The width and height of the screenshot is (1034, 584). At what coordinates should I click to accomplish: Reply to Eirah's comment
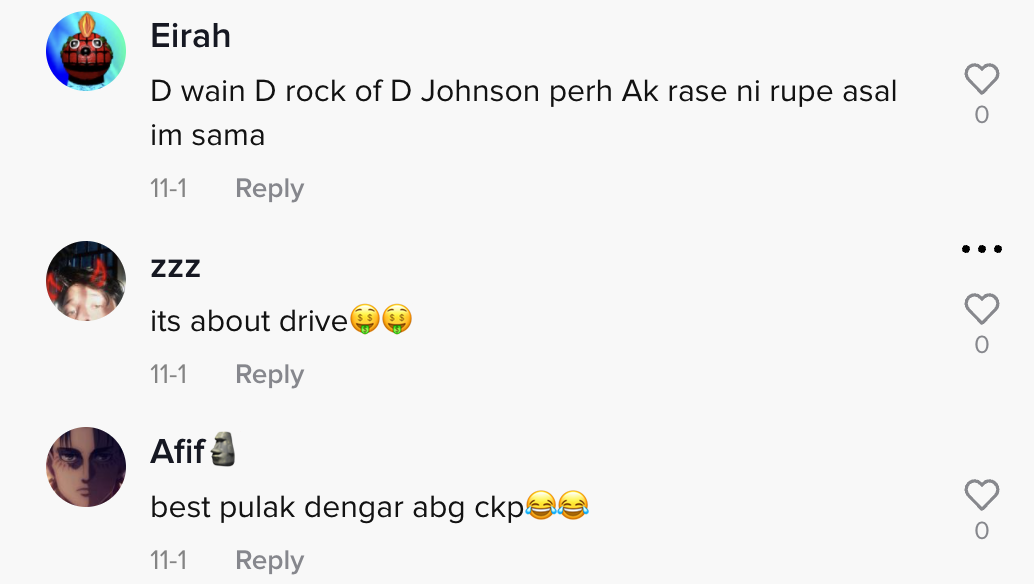point(269,189)
